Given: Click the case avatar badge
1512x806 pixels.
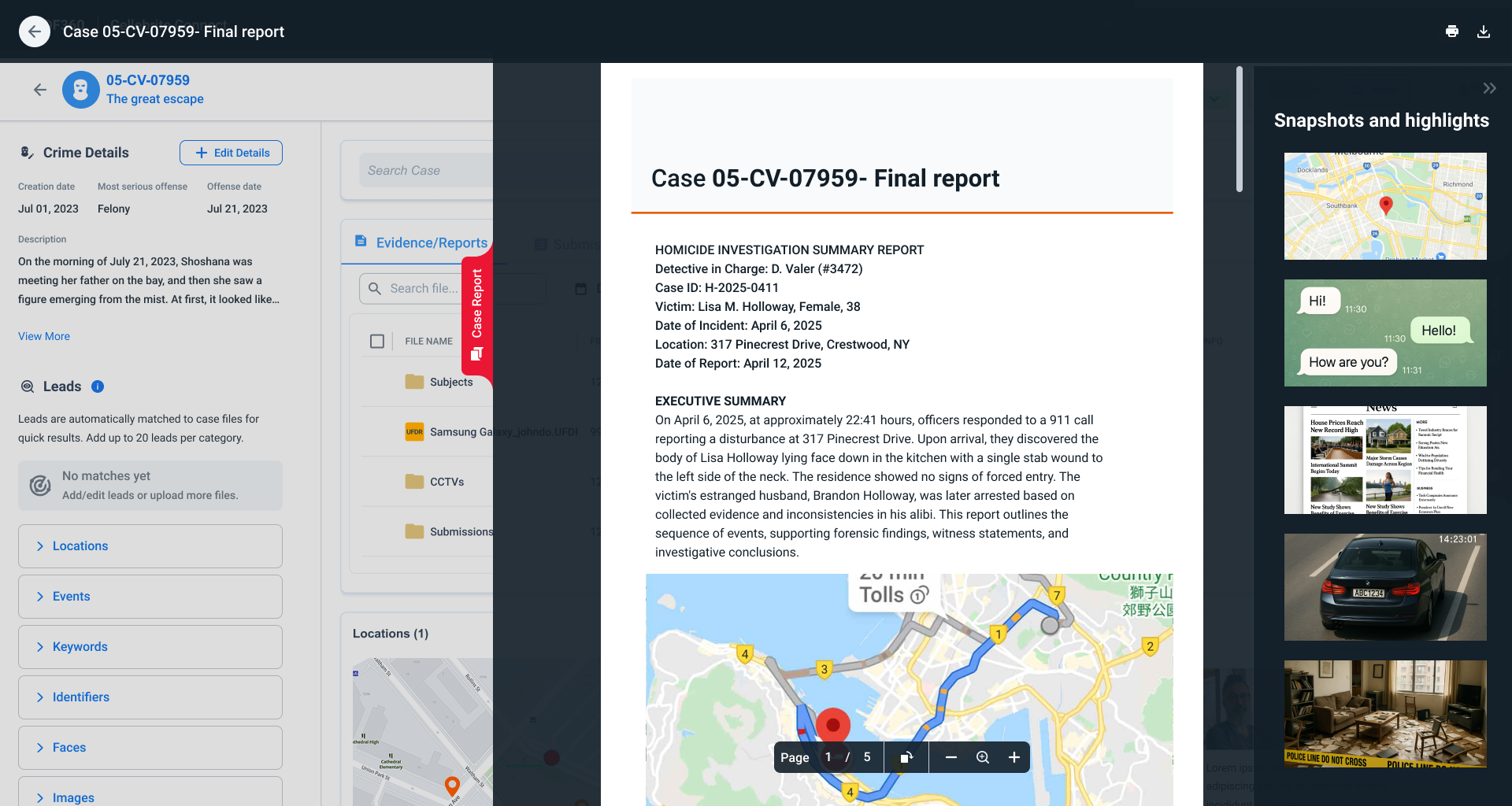Looking at the screenshot, I should 80,90.
